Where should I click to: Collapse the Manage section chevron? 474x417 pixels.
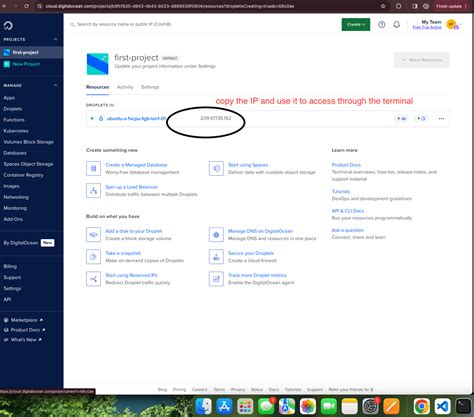(55, 85)
